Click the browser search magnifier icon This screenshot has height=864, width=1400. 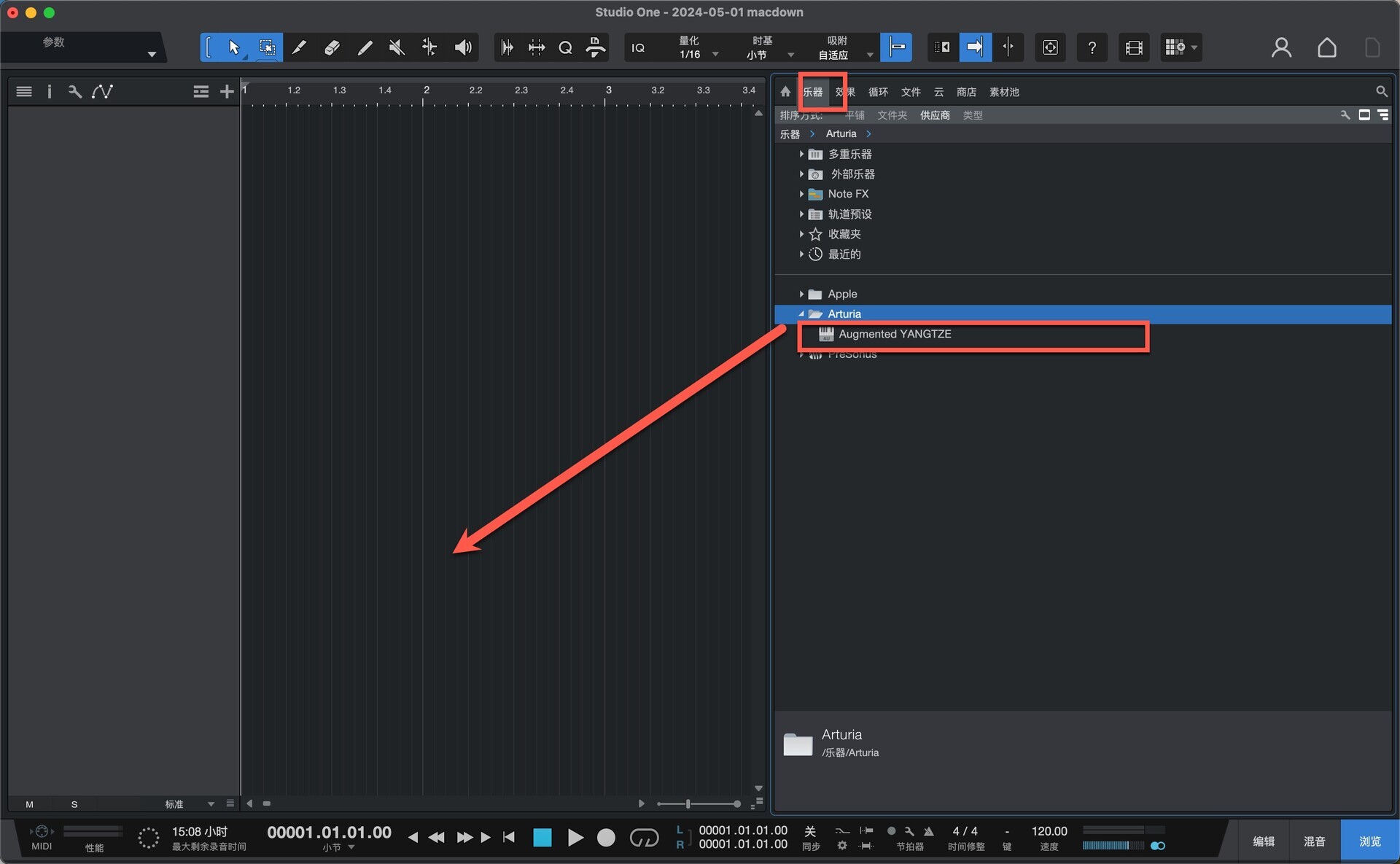coord(1381,92)
